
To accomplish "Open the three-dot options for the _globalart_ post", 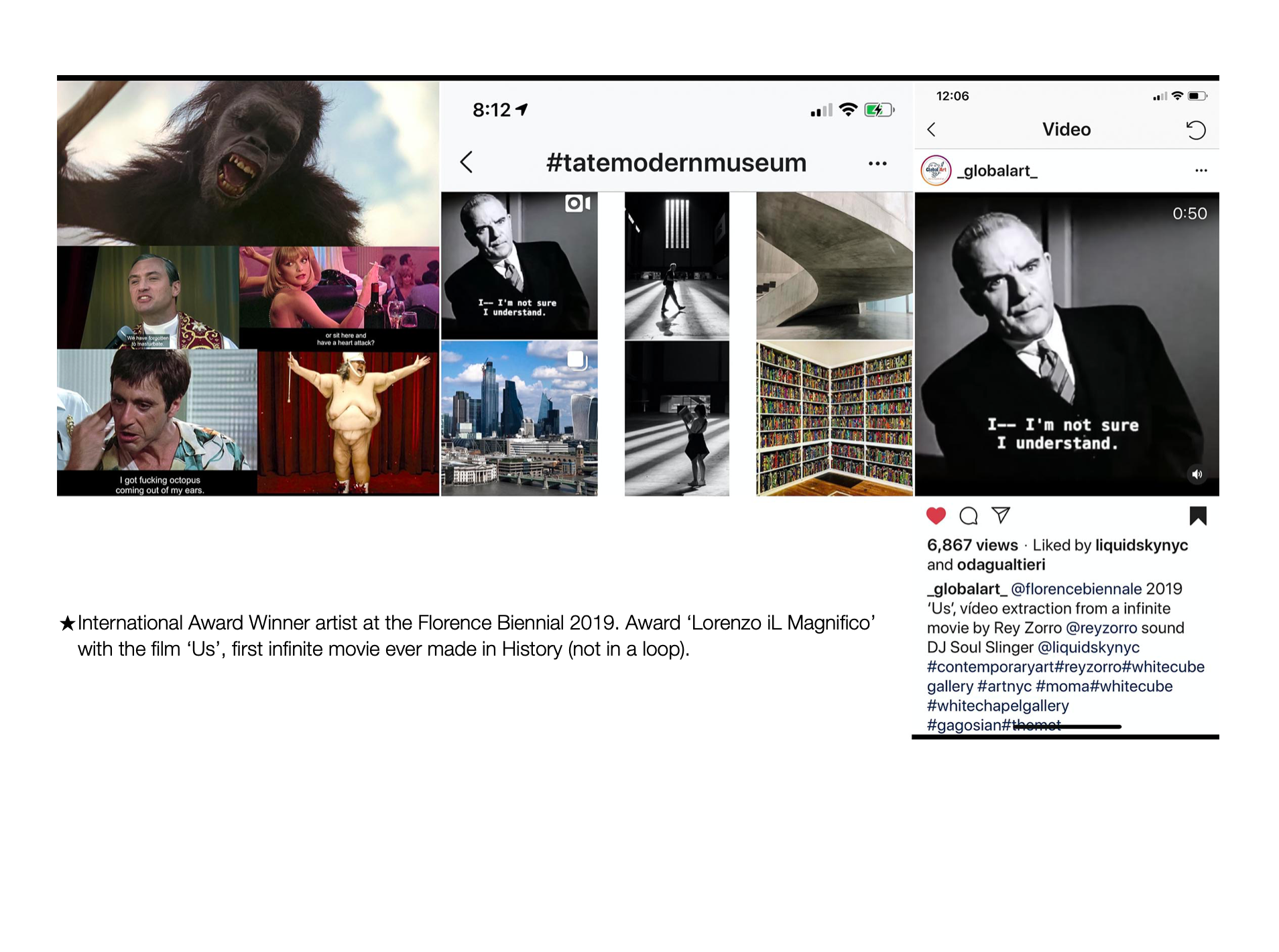I will [x=1201, y=171].
